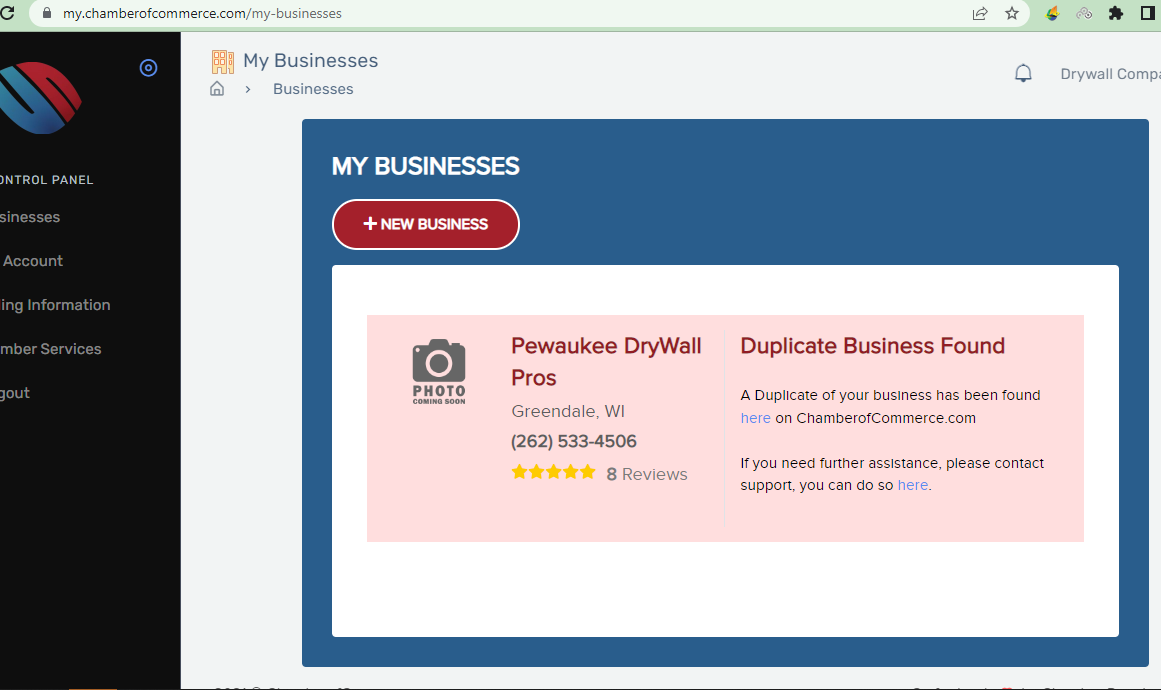Image resolution: width=1161 pixels, height=690 pixels.
Task: Click the breadcrumb chevron separator
Action: (x=248, y=90)
